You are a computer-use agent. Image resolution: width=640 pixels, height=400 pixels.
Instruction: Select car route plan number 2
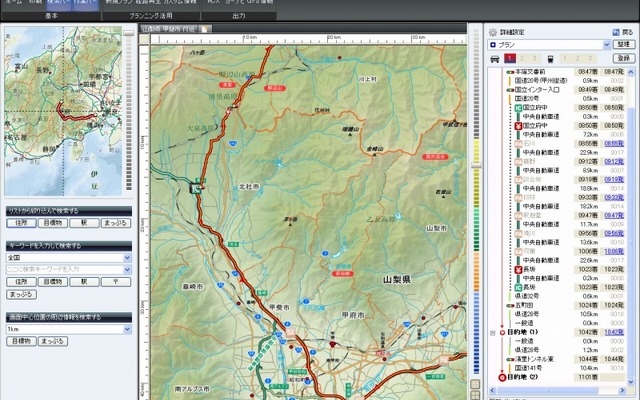[x=522, y=59]
